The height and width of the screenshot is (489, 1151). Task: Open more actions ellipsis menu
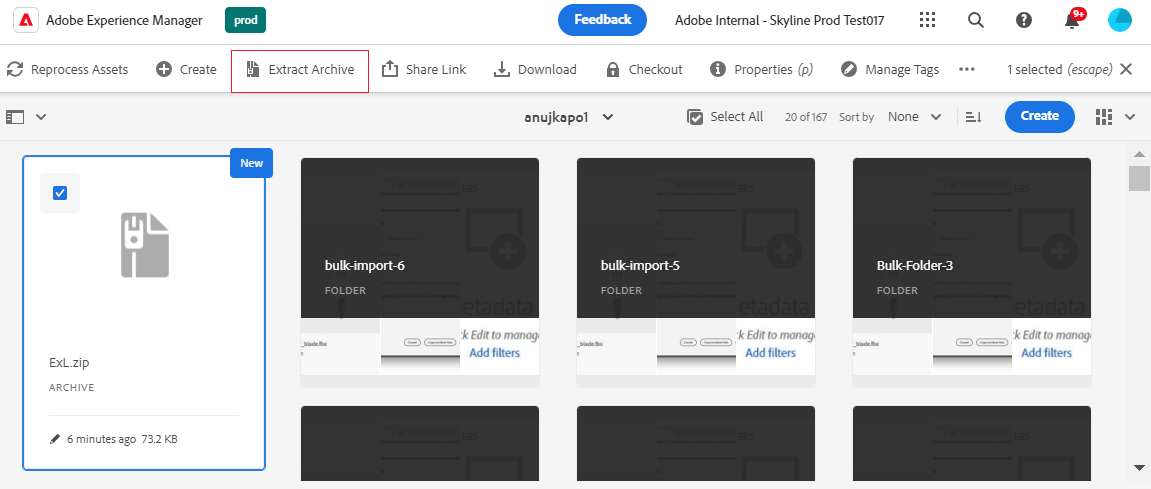point(967,70)
